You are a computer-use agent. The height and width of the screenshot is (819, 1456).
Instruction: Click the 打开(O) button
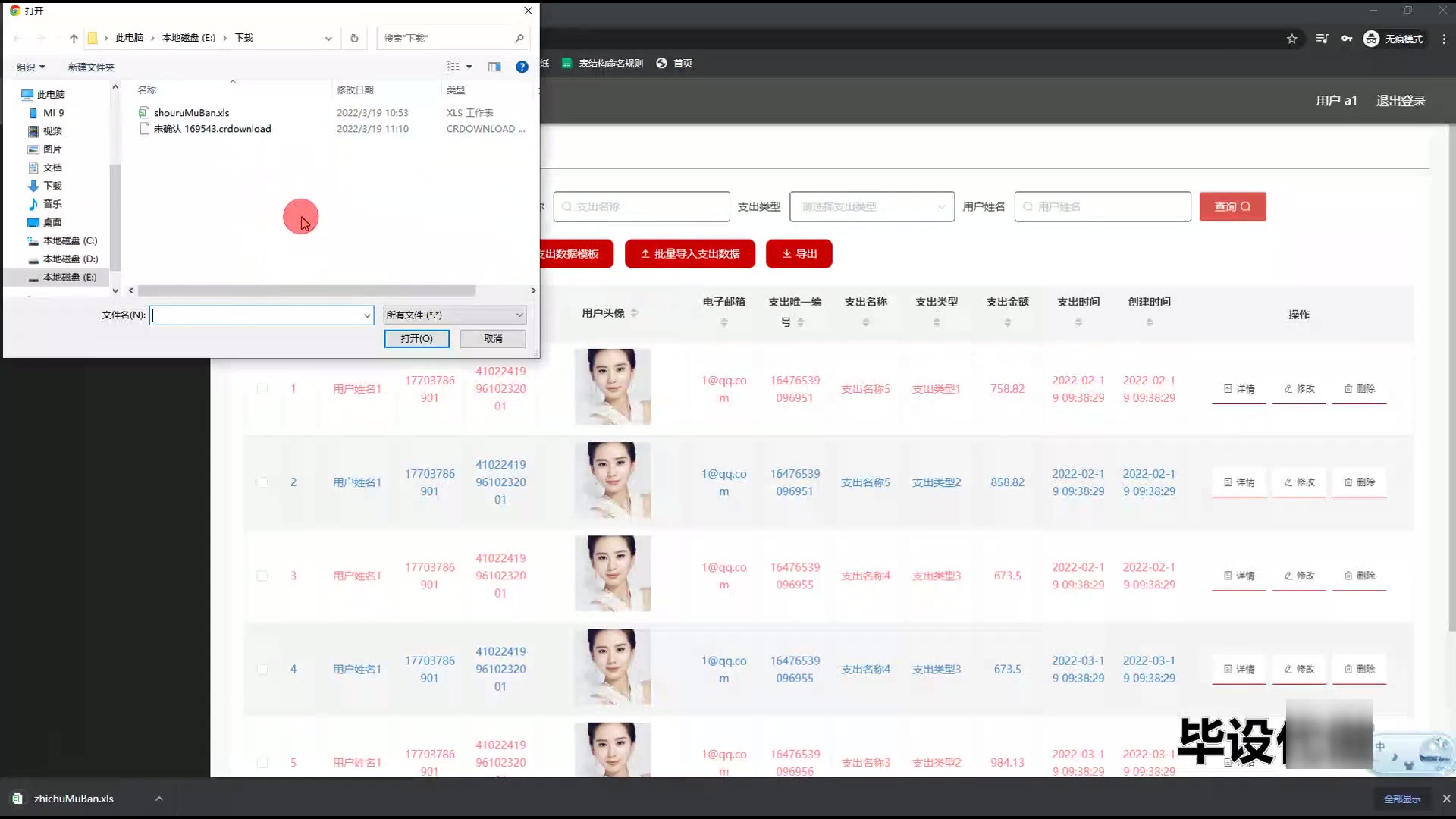[416, 338]
